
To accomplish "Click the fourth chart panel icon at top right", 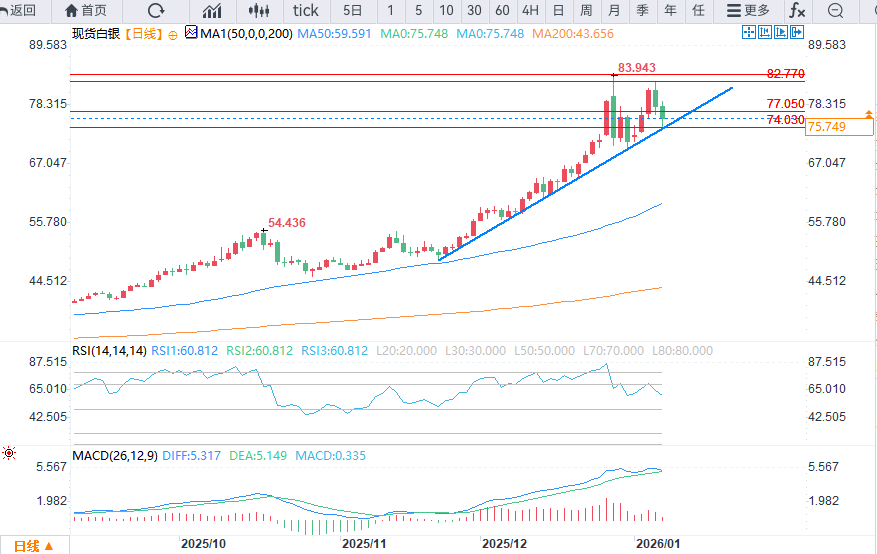I will [x=797, y=32].
